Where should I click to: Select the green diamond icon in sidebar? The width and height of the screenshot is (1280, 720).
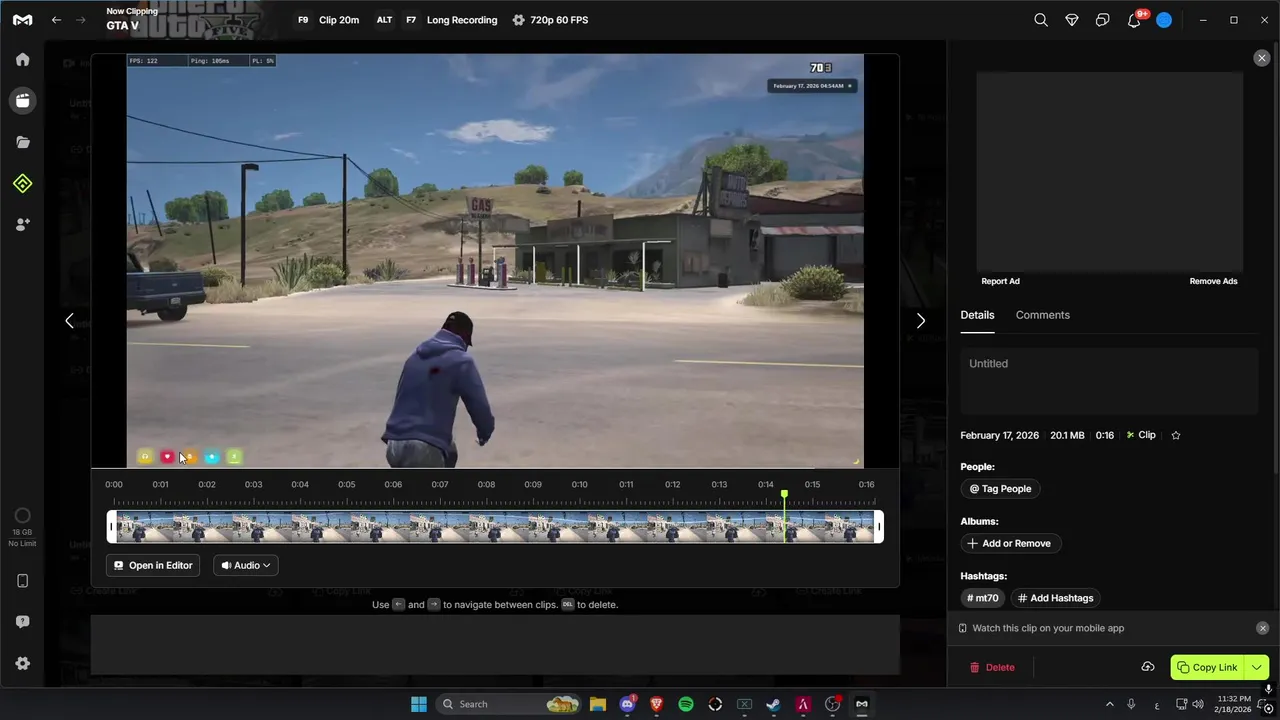tap(22, 183)
